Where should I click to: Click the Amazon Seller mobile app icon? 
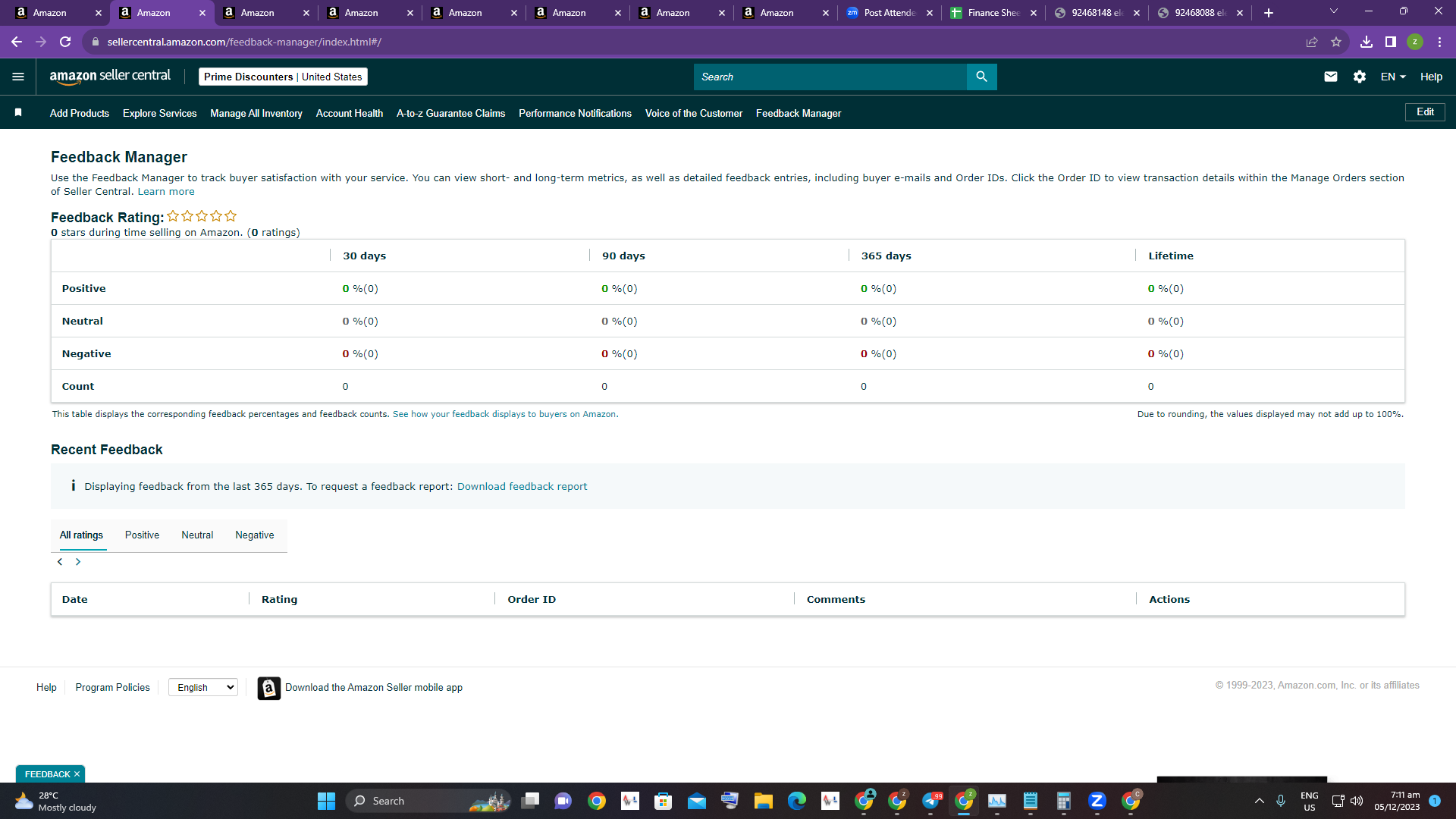268,688
